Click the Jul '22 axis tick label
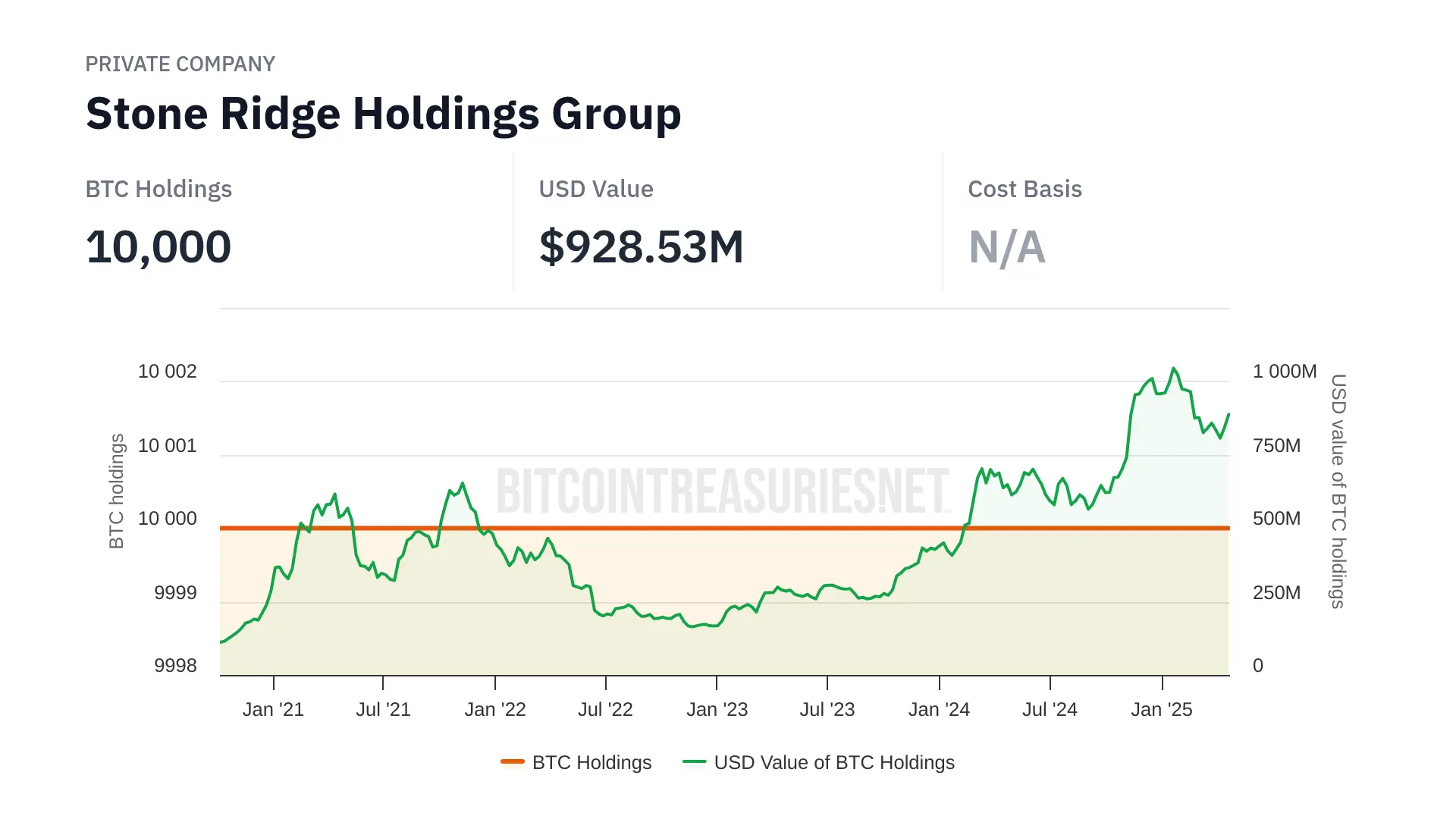This screenshot has height=819, width=1456. (x=605, y=709)
